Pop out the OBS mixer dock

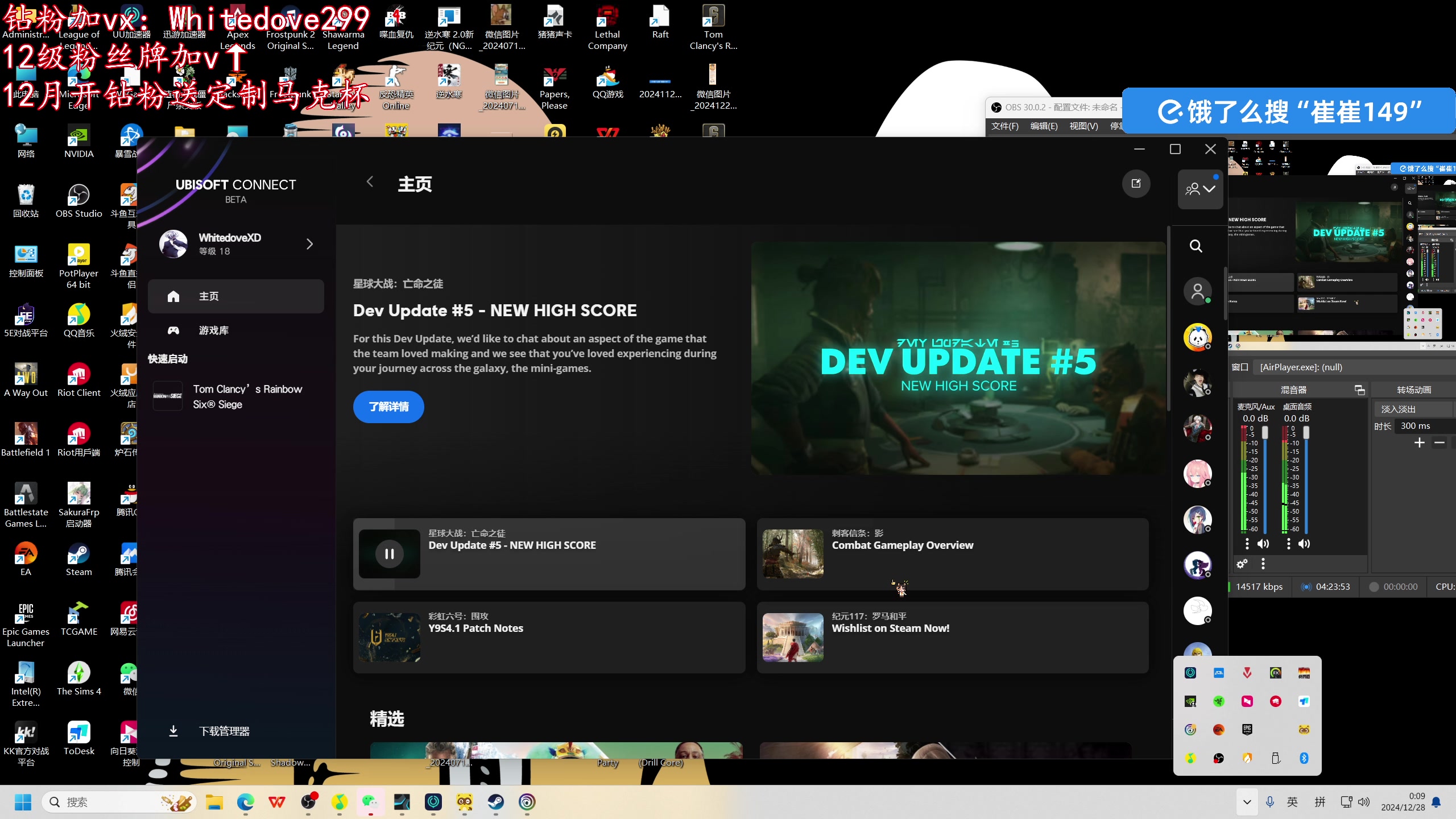coord(1359,390)
